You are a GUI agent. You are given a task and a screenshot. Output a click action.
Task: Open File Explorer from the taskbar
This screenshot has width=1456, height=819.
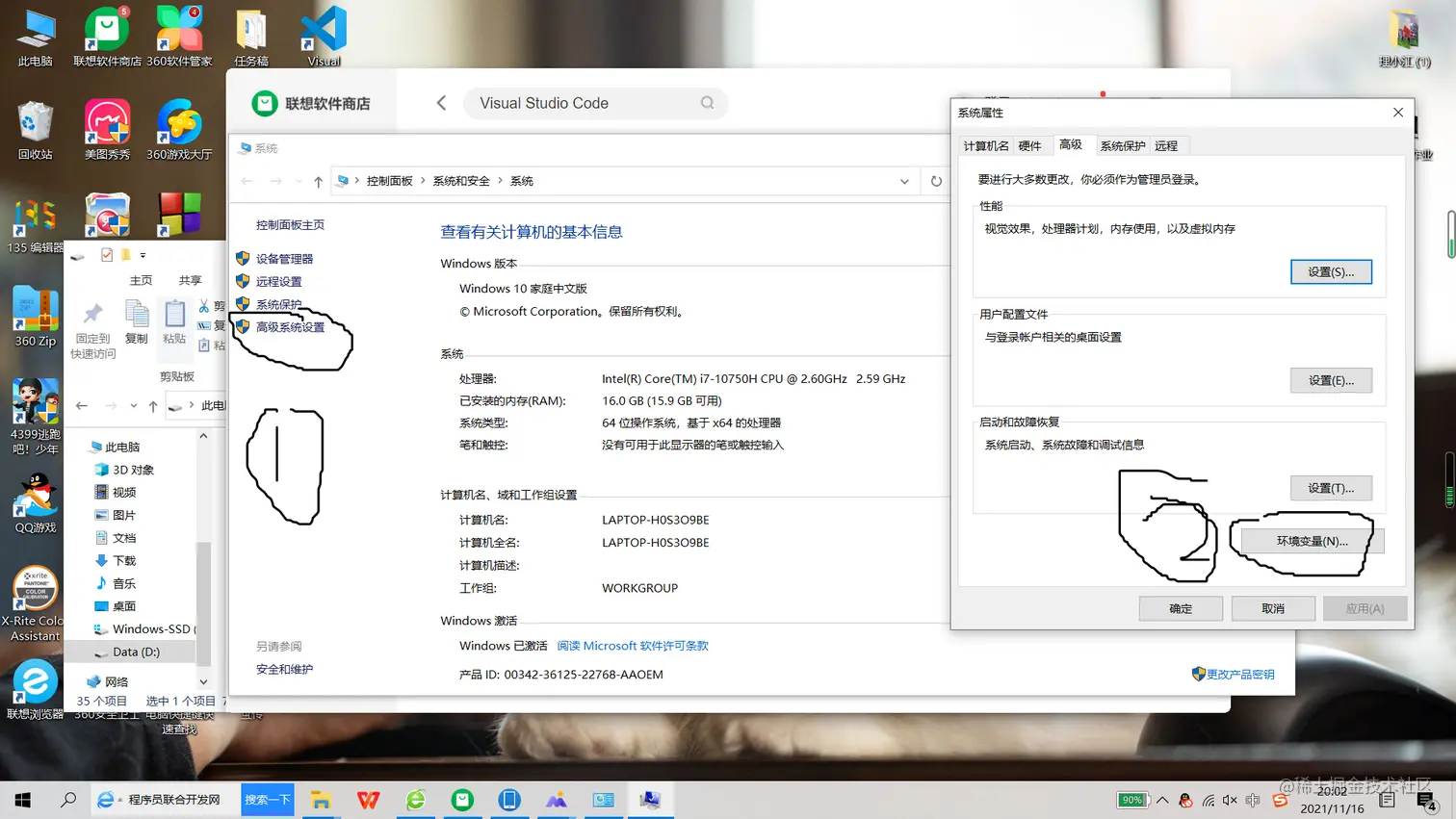pyautogui.click(x=321, y=800)
